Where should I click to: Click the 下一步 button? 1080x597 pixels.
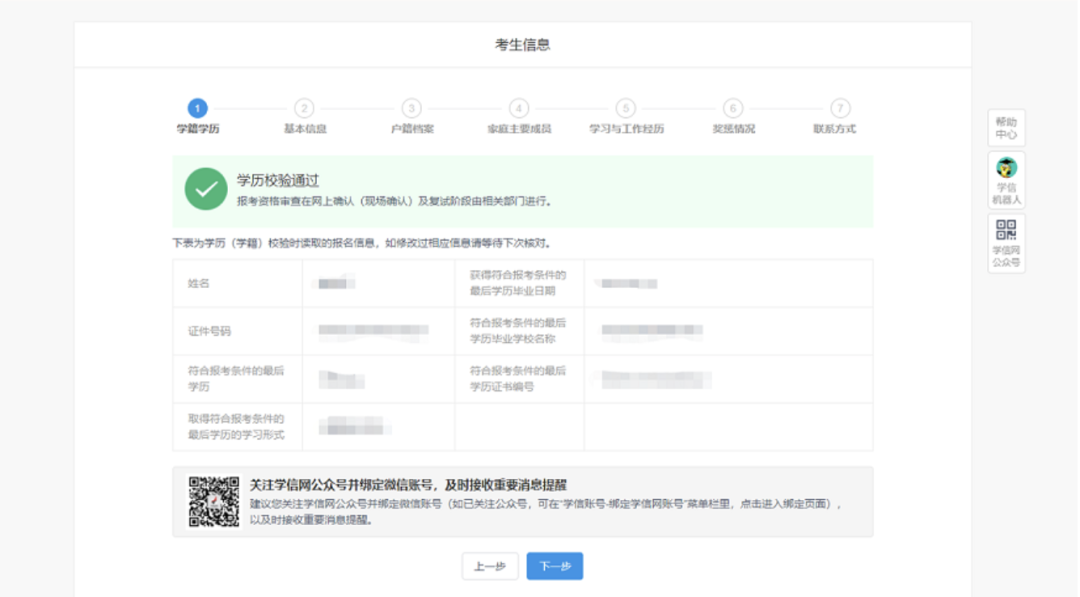click(554, 566)
